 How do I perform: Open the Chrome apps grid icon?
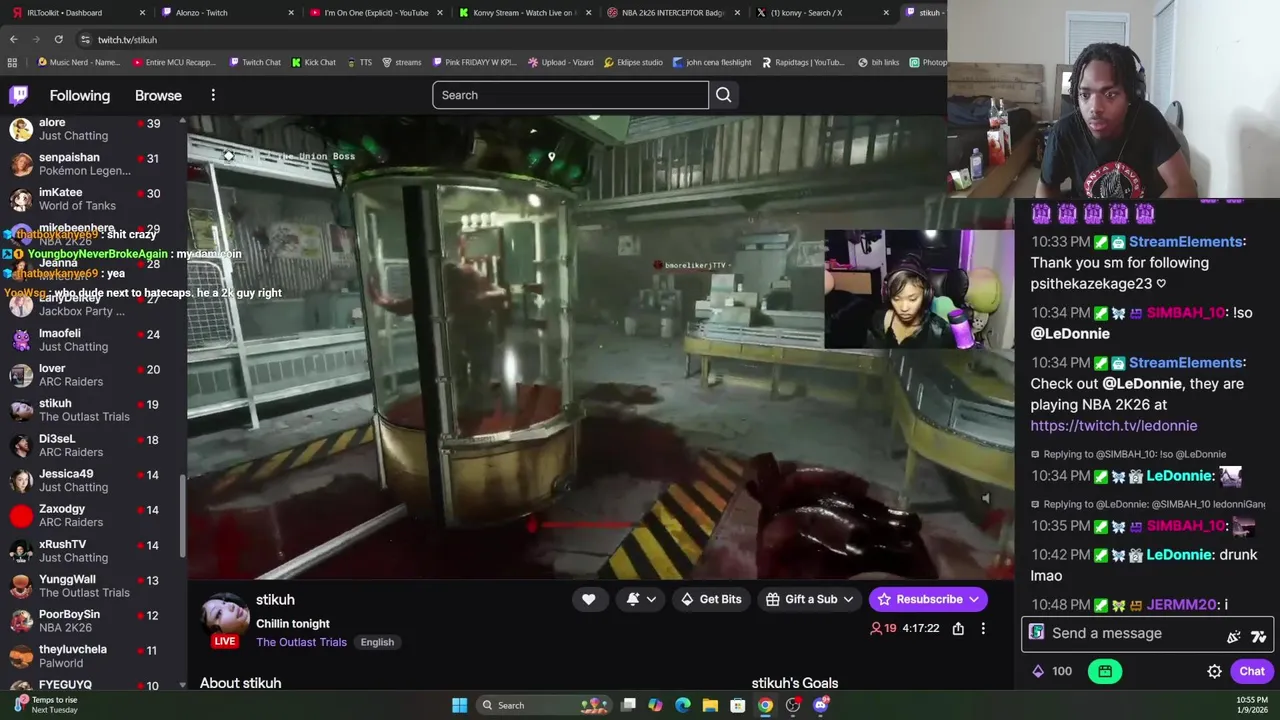click(x=12, y=62)
